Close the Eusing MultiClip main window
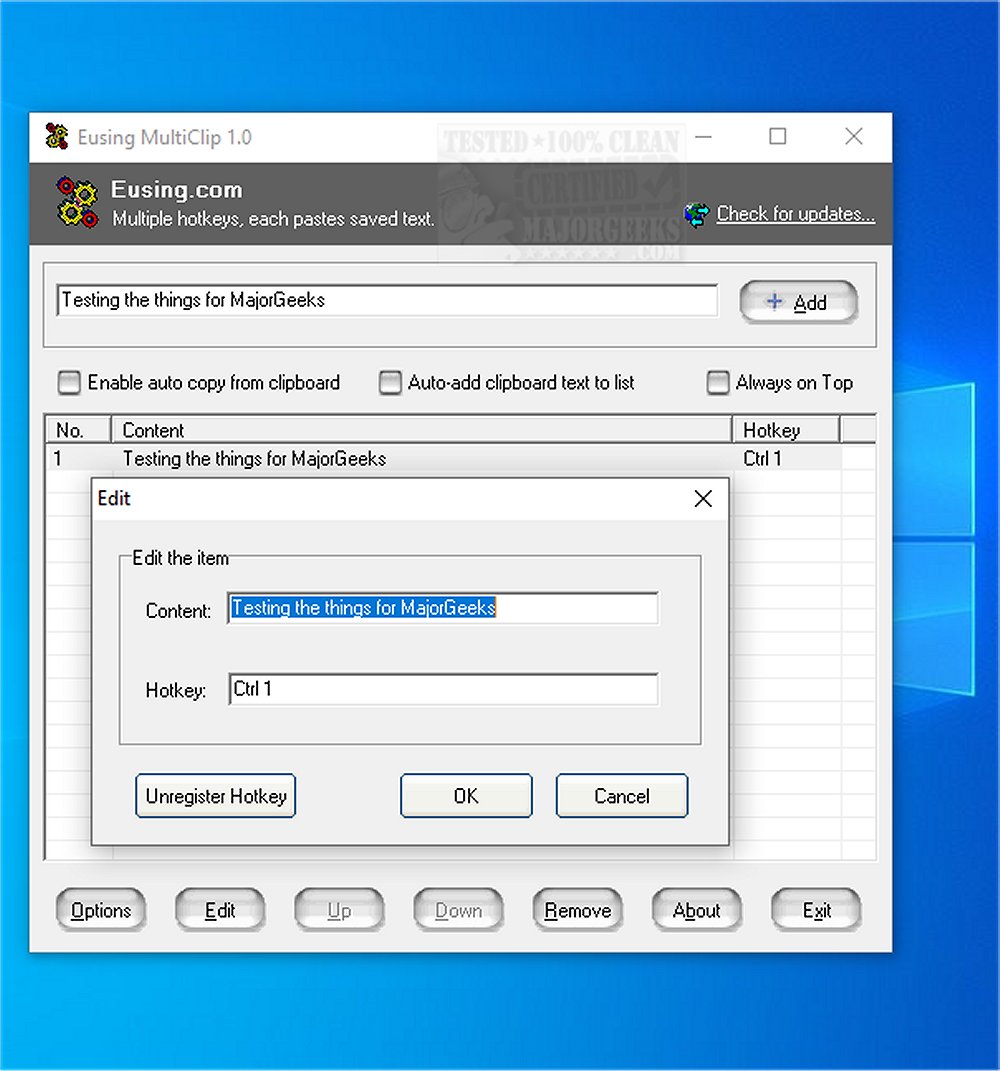Screen dimensions: 1000x1071 coord(854,137)
